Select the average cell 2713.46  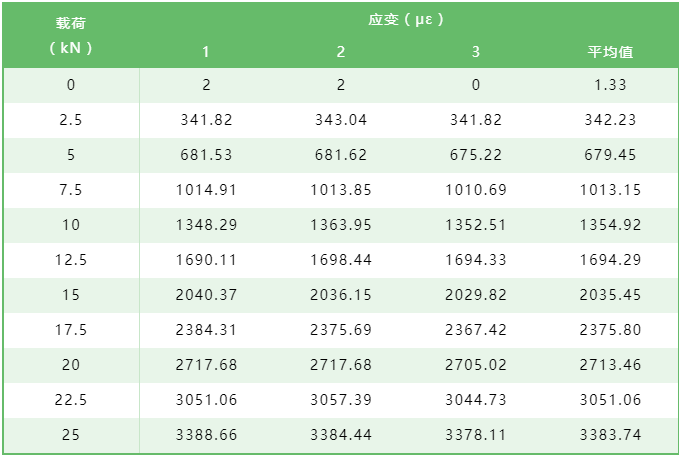pyautogui.click(x=610, y=365)
